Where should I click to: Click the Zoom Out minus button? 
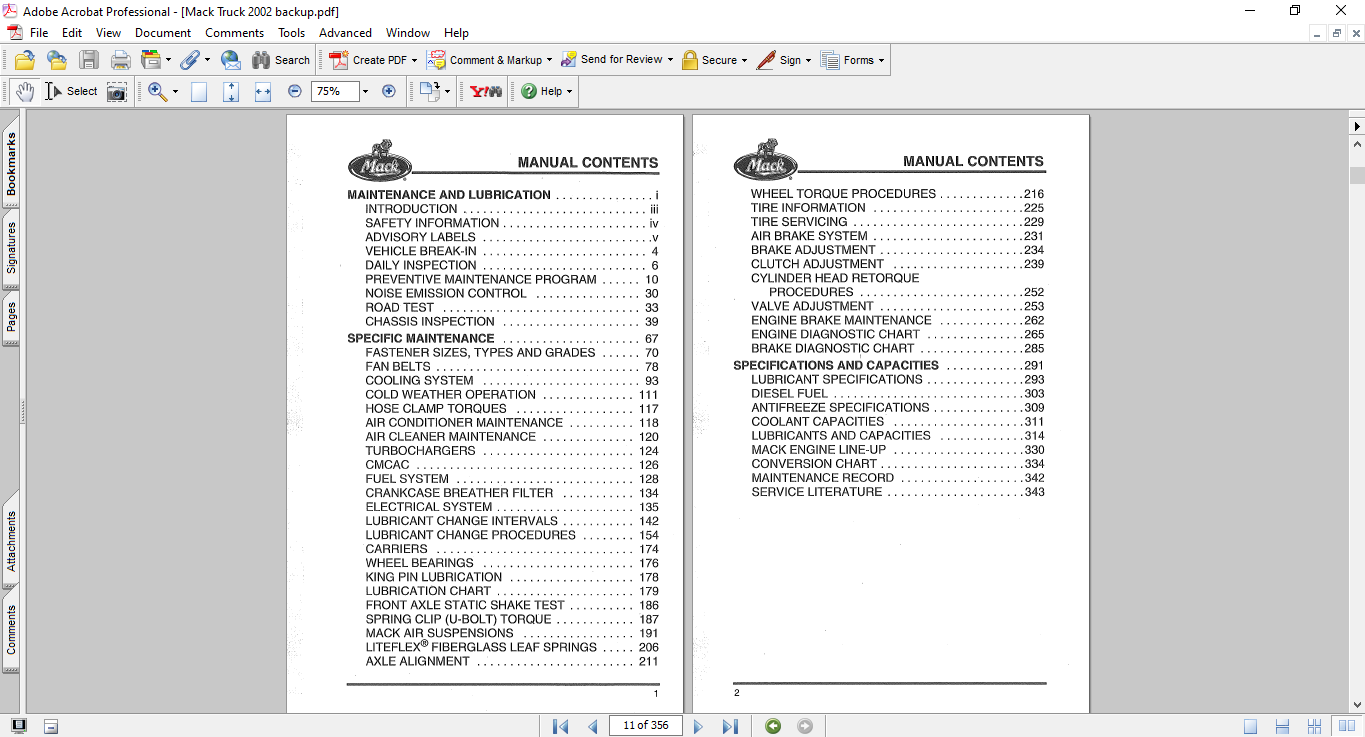295,91
